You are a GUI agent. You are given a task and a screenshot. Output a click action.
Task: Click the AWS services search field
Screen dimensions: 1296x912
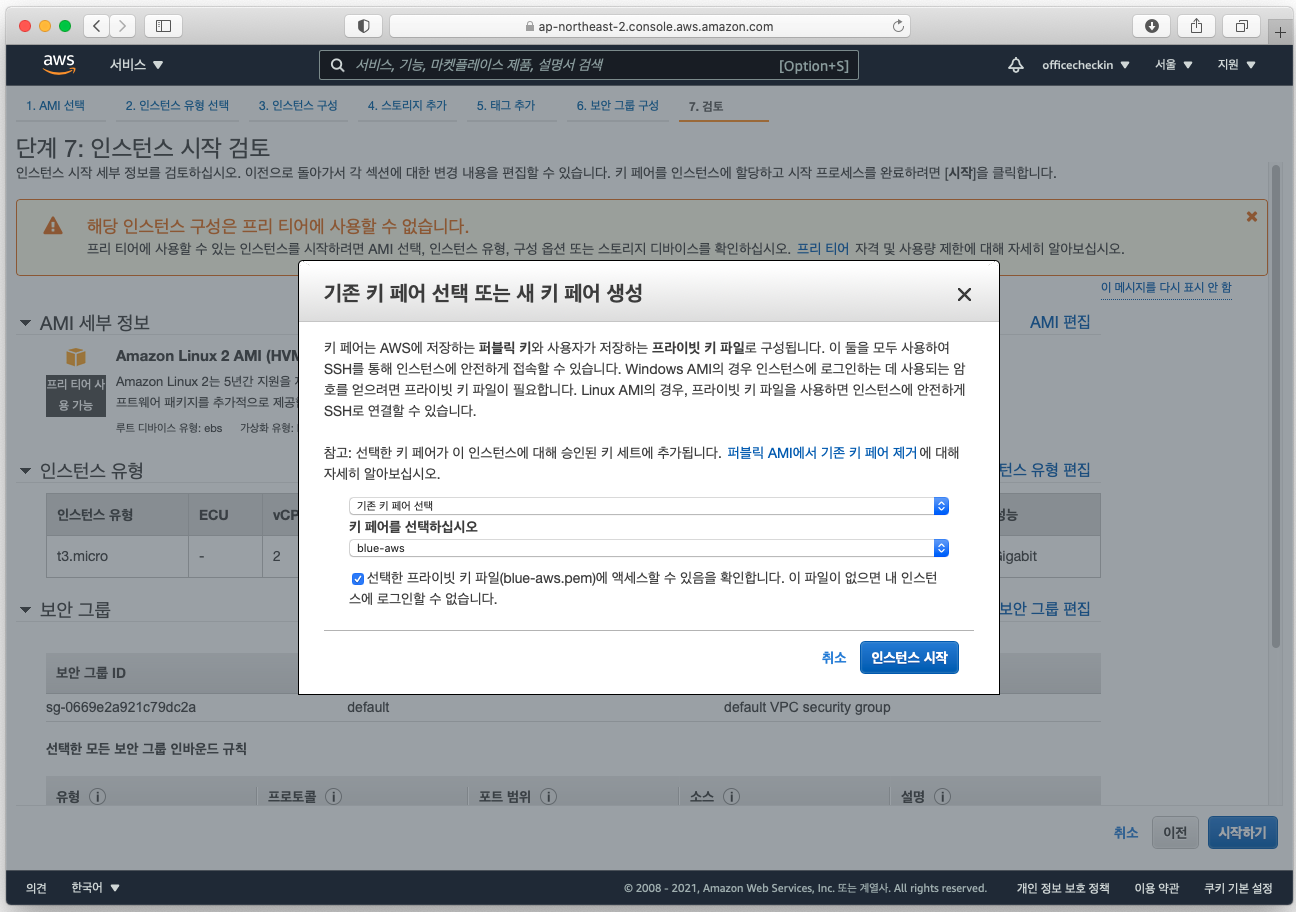click(x=589, y=65)
